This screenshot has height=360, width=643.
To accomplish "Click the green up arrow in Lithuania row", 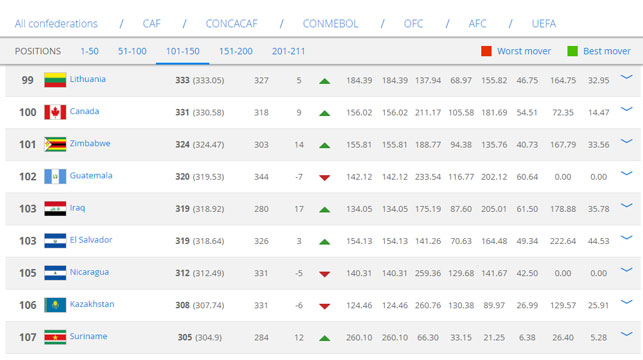I will coord(324,81).
